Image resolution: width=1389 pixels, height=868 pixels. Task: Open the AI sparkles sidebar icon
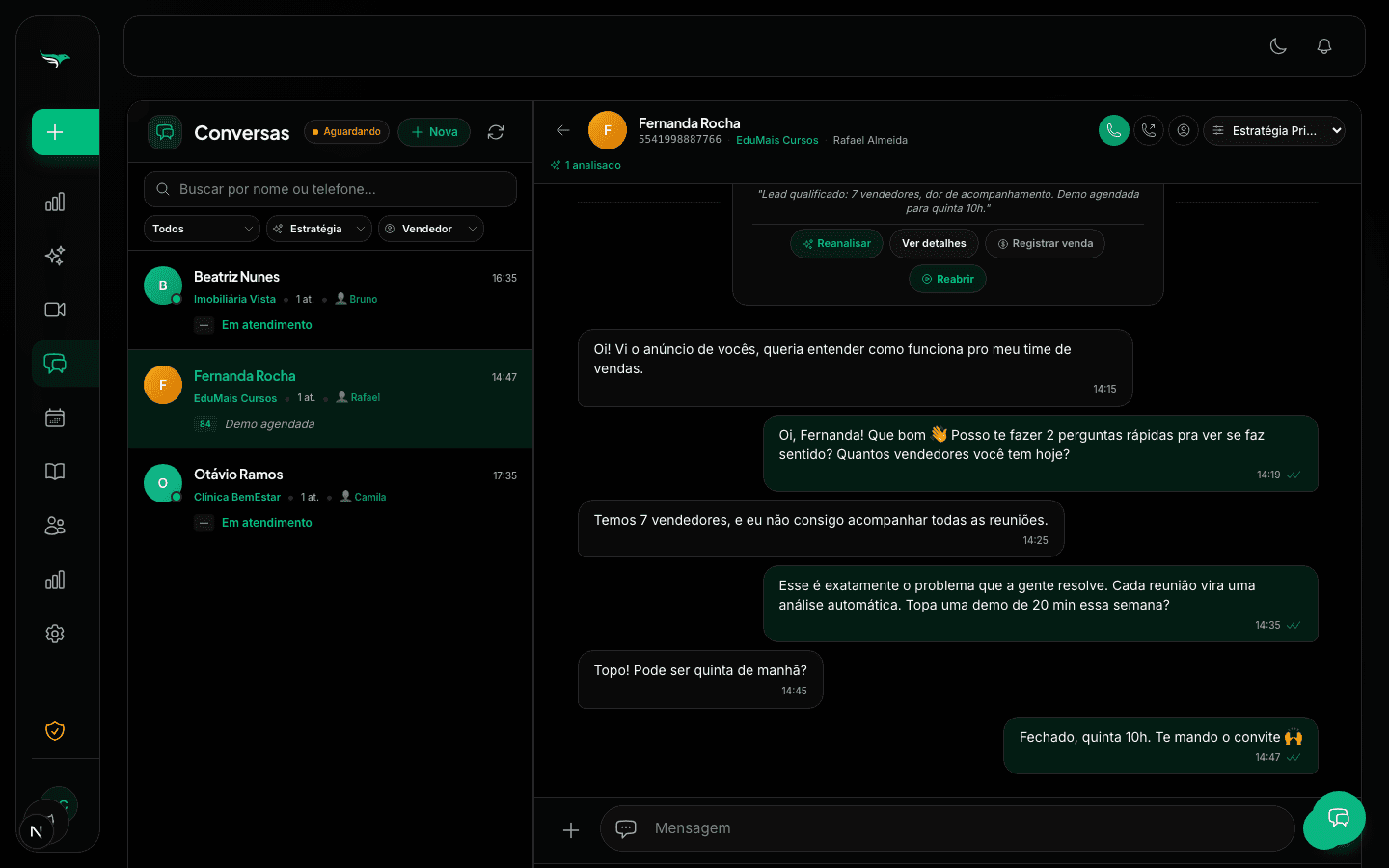click(55, 256)
